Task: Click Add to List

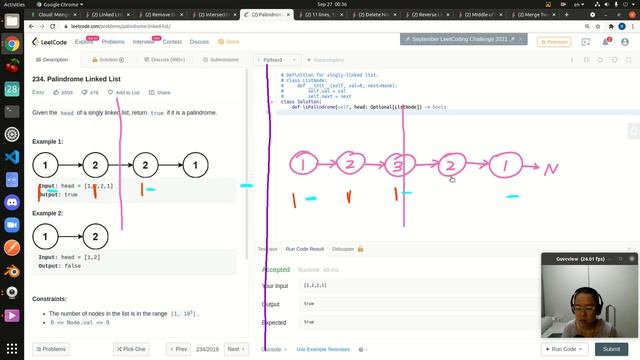Action: 124,93
